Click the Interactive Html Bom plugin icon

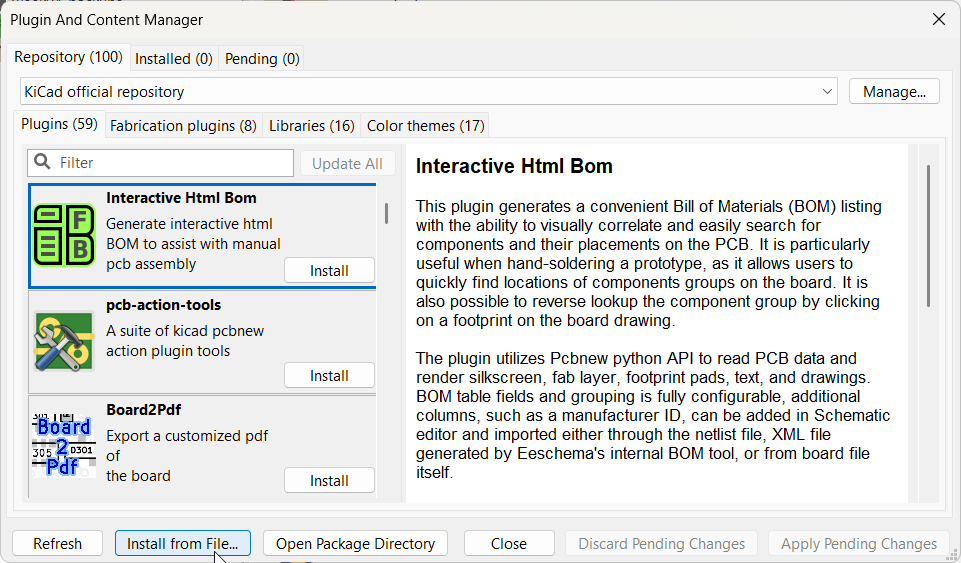coord(64,235)
